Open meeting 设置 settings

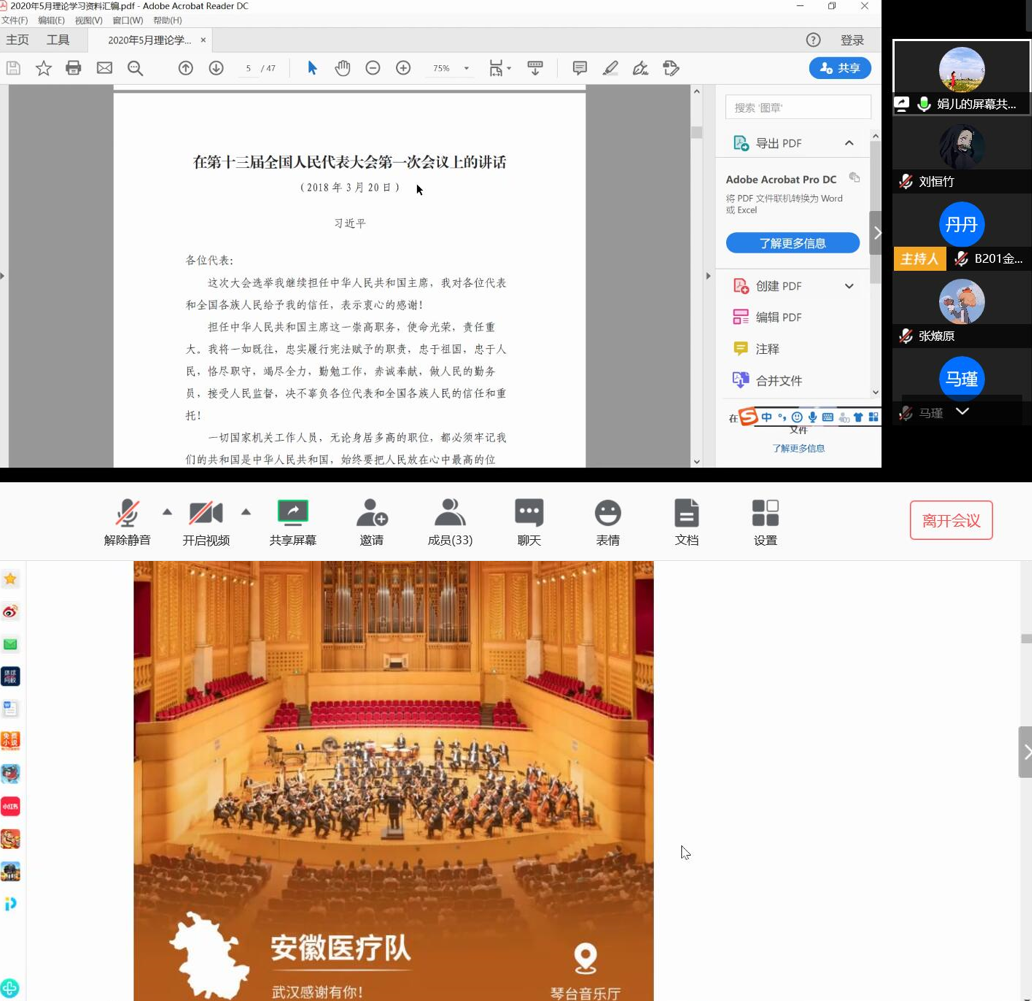click(765, 522)
